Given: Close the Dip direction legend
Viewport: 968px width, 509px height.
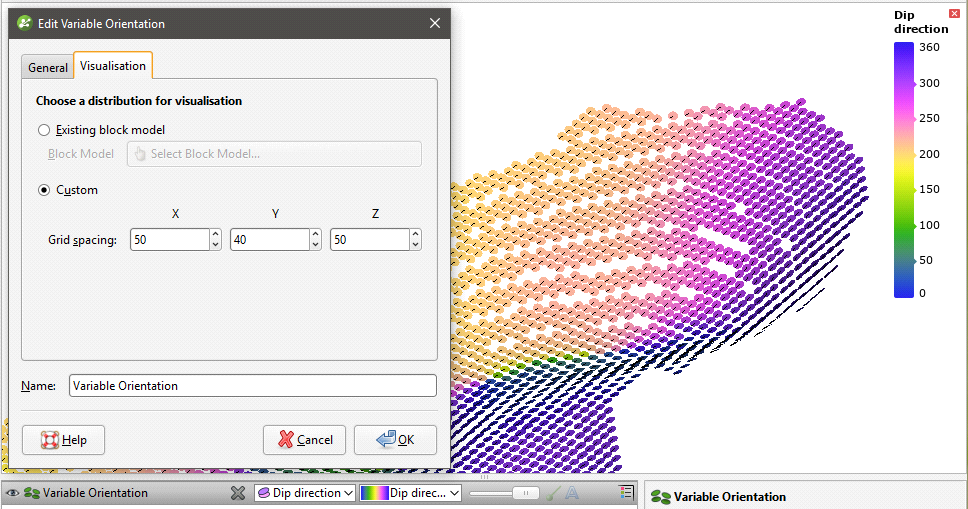Looking at the screenshot, I should 954,13.
